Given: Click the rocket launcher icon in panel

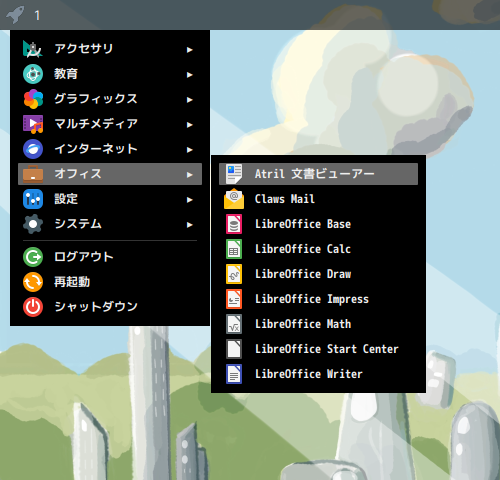Looking at the screenshot, I should [15, 15].
